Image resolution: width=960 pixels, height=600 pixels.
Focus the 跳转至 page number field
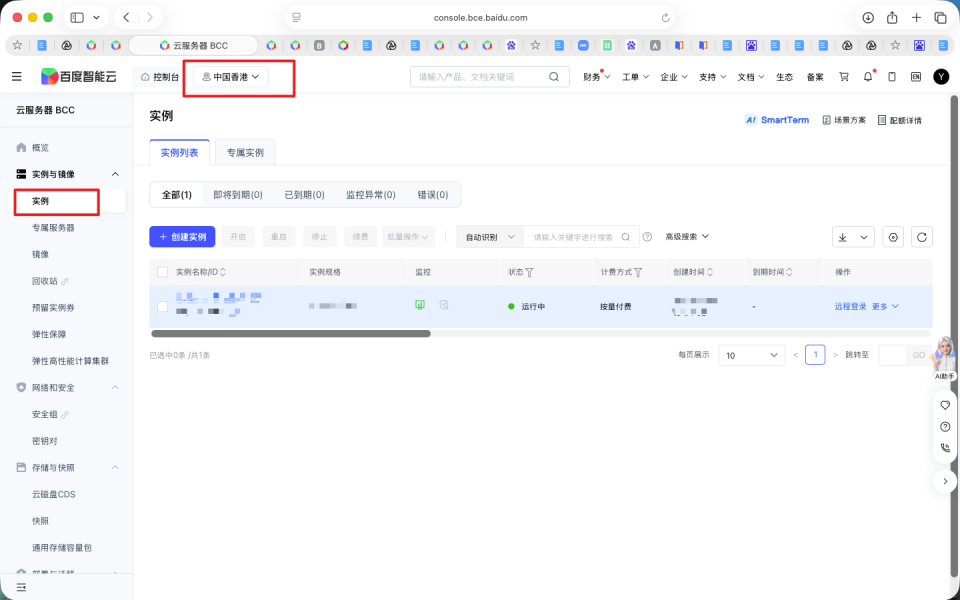(x=892, y=355)
